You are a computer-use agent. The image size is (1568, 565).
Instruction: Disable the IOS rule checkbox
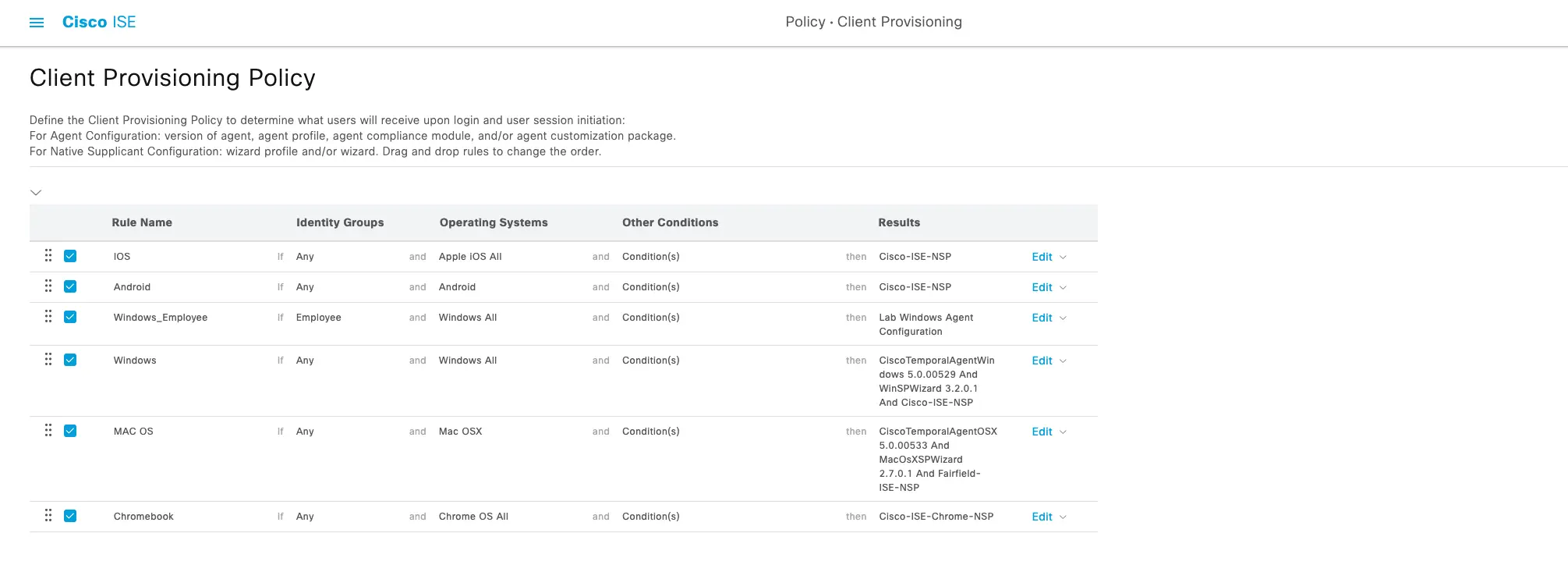click(x=70, y=256)
